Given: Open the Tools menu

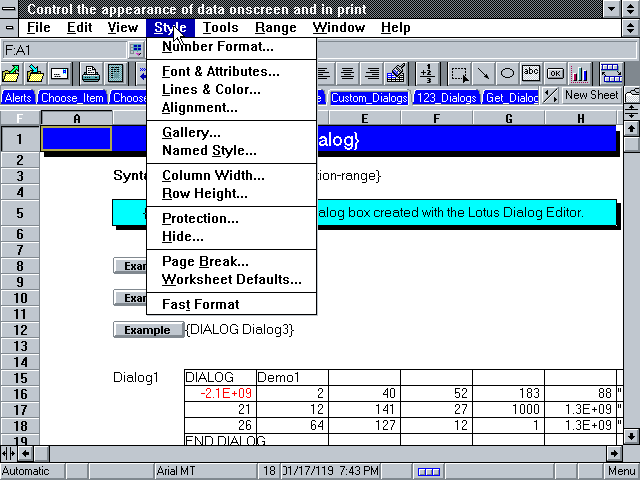Looking at the screenshot, I should pyautogui.click(x=221, y=28).
